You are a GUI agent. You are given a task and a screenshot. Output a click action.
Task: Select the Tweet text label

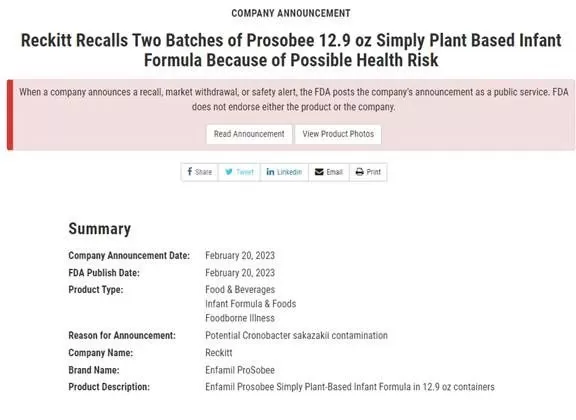pyautogui.click(x=245, y=172)
